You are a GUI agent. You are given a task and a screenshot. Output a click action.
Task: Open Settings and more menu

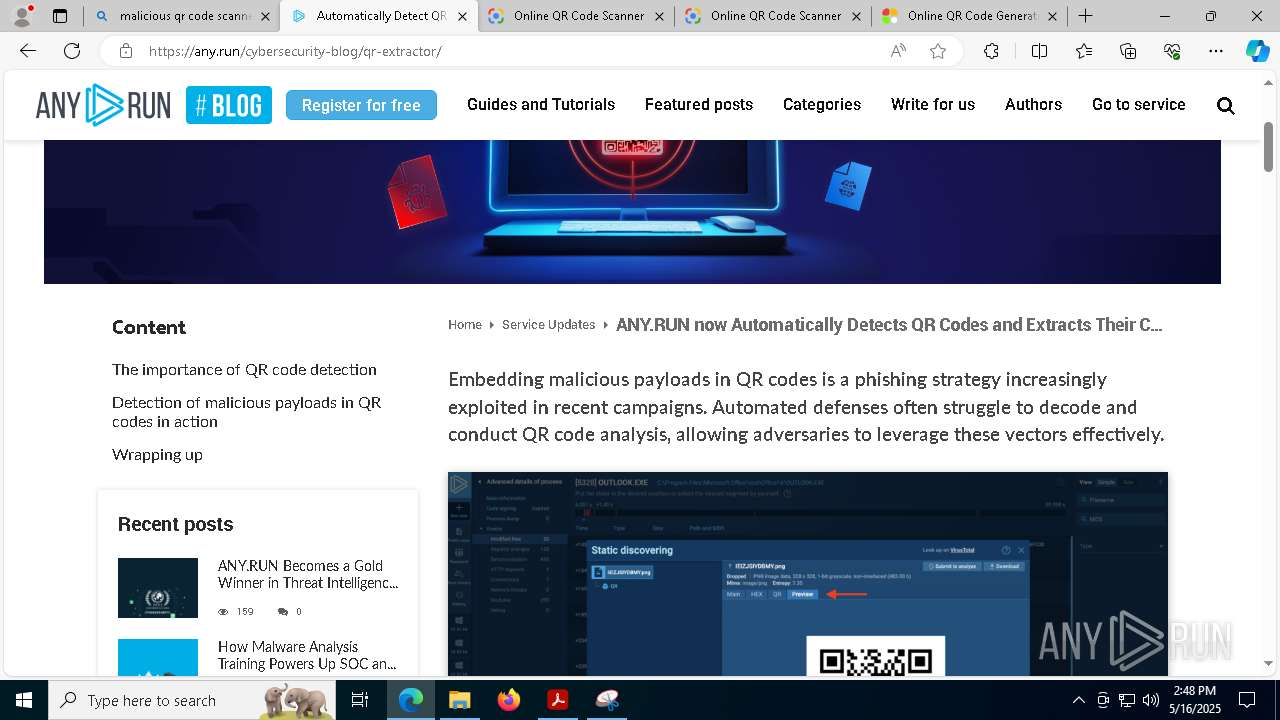1216,51
